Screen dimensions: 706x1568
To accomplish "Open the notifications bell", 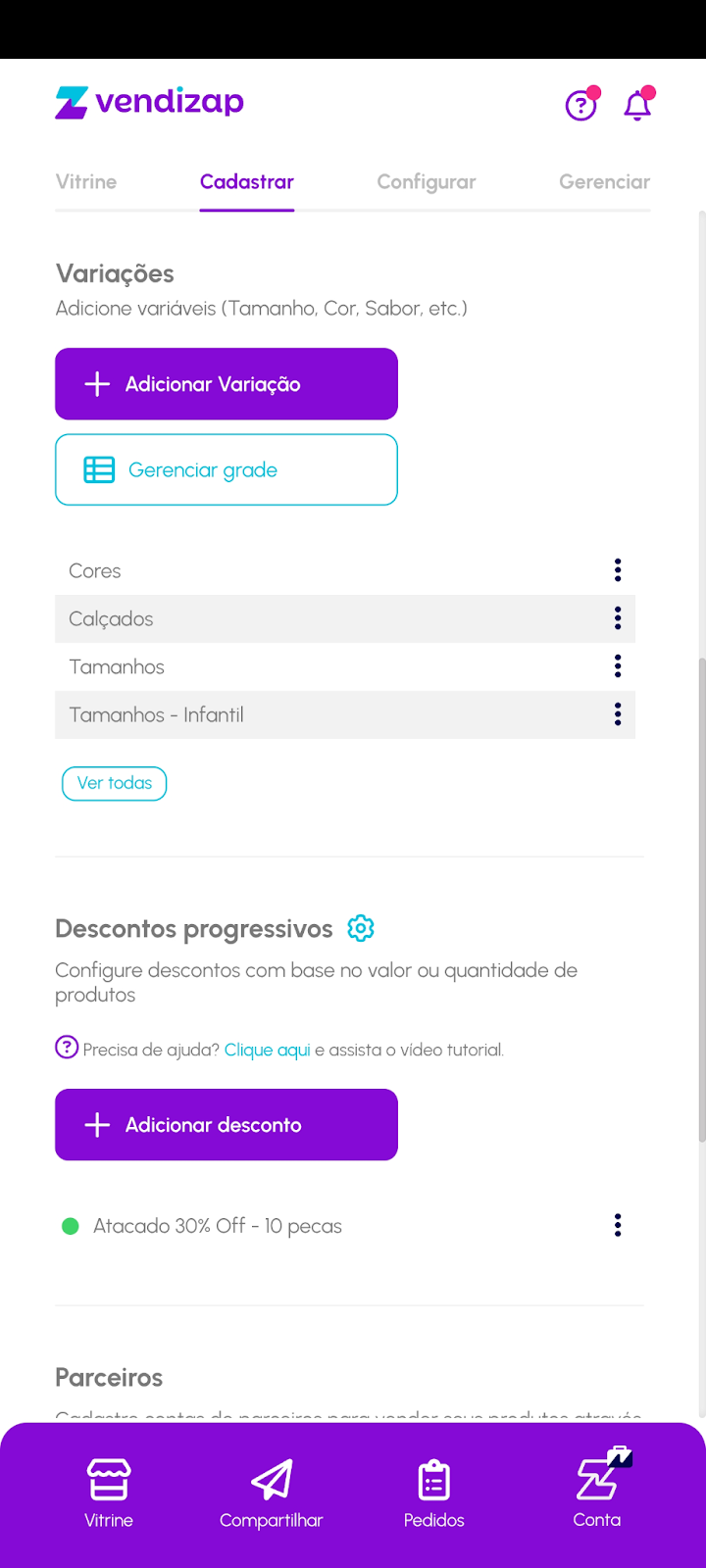I will 638,105.
